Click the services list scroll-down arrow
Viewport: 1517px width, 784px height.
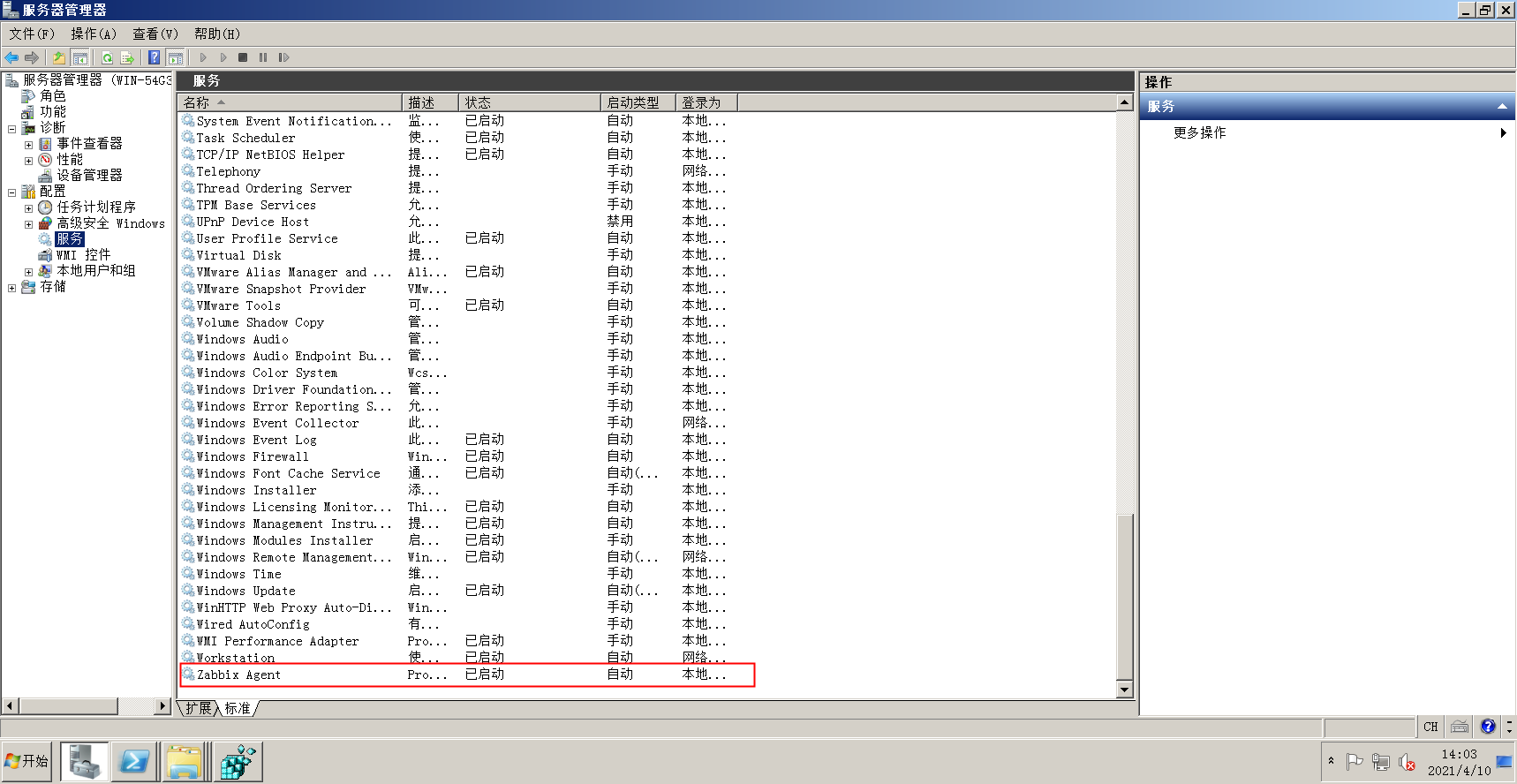click(1124, 690)
